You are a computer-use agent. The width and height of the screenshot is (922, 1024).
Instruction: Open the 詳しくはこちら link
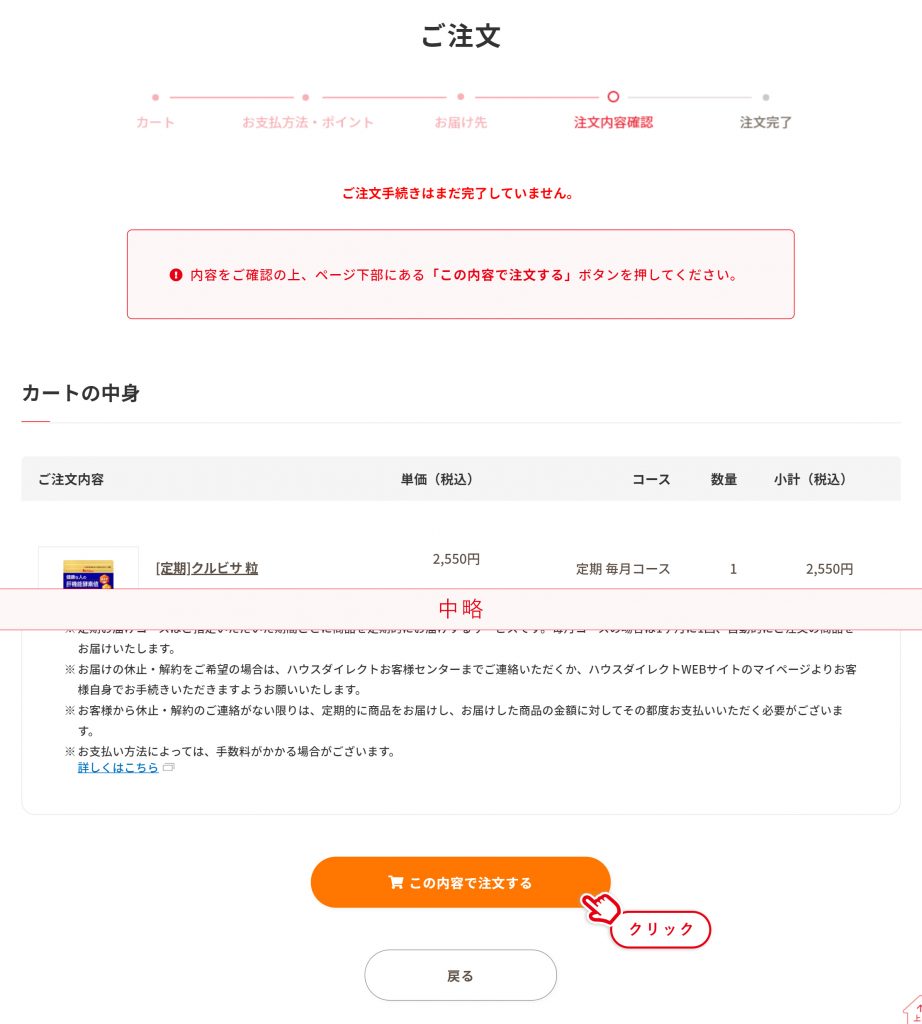tap(118, 767)
